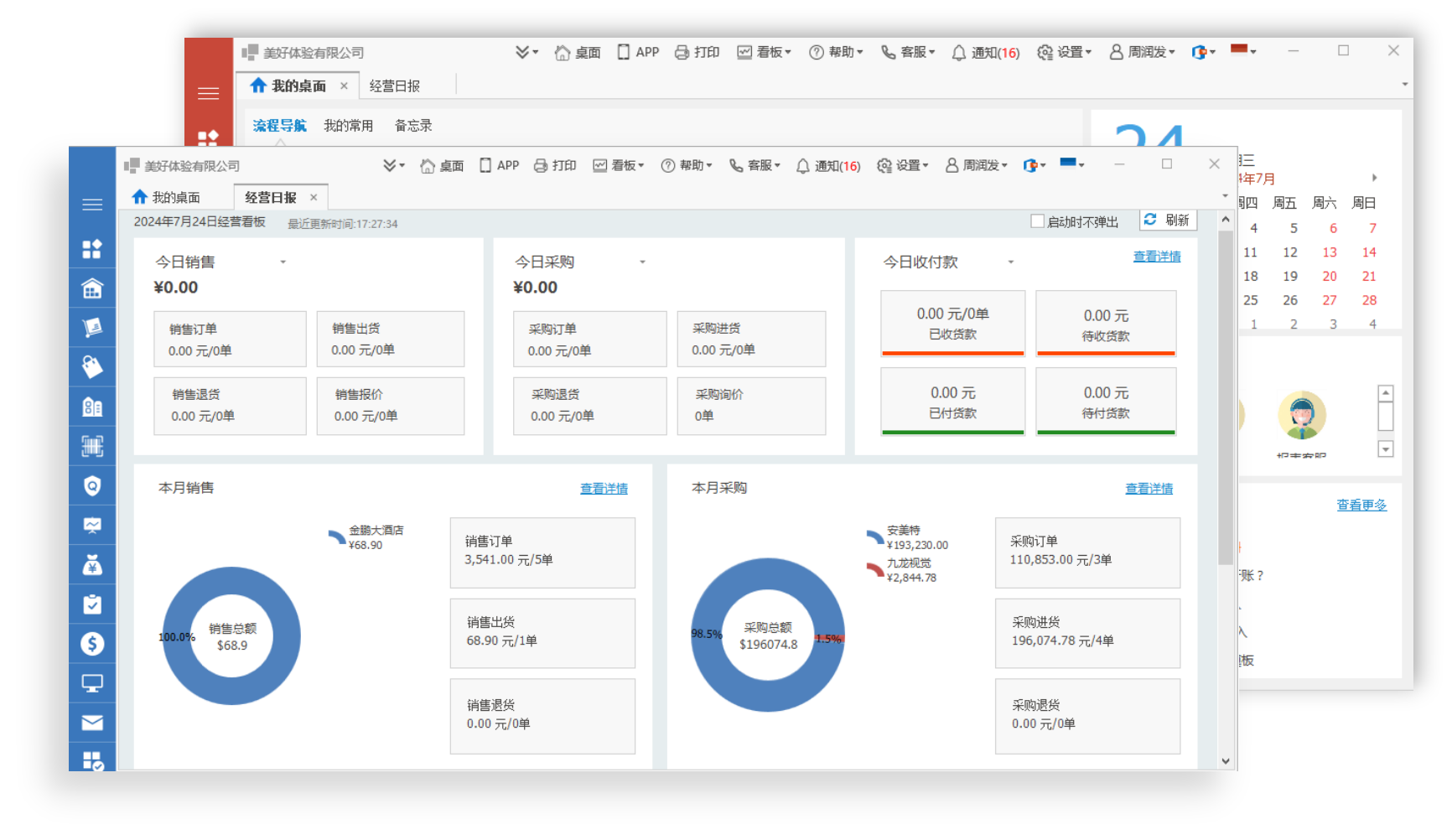Select the shield search icon in the sidebar
The height and width of the screenshot is (840, 1452).
[x=92, y=486]
